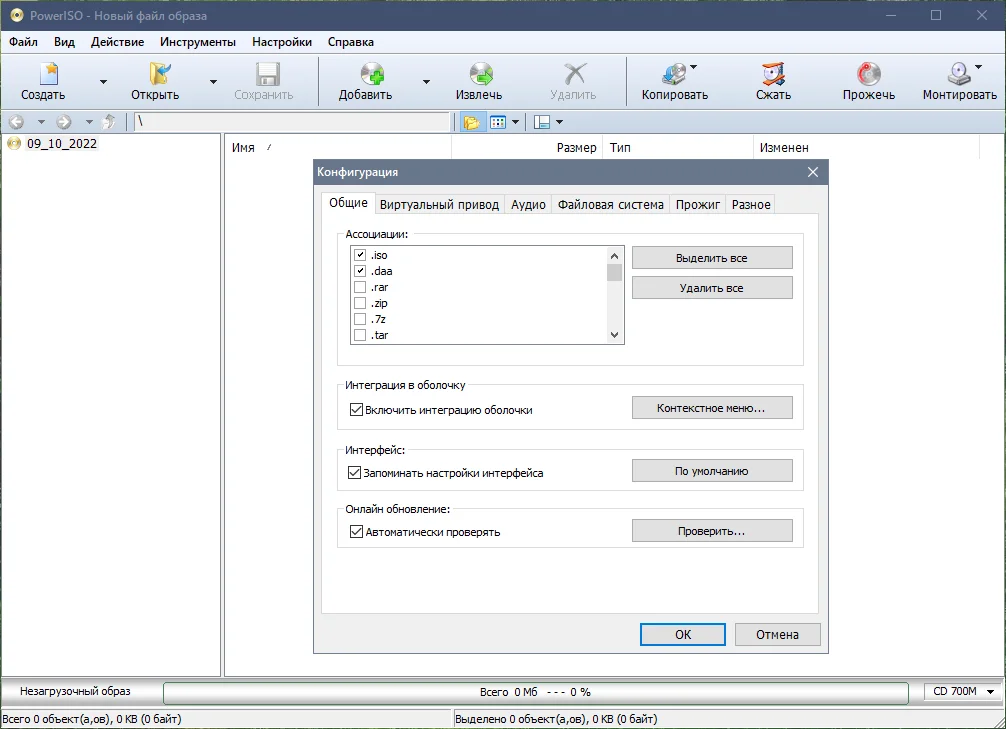
Task: Select the Копировать disc copy icon
Action: tap(675, 74)
